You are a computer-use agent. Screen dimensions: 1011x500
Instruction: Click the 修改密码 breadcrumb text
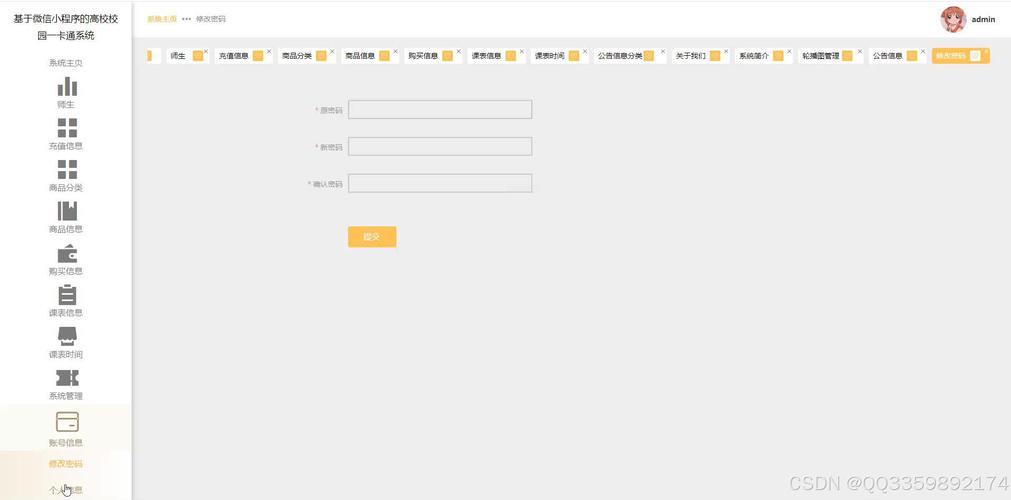point(211,19)
